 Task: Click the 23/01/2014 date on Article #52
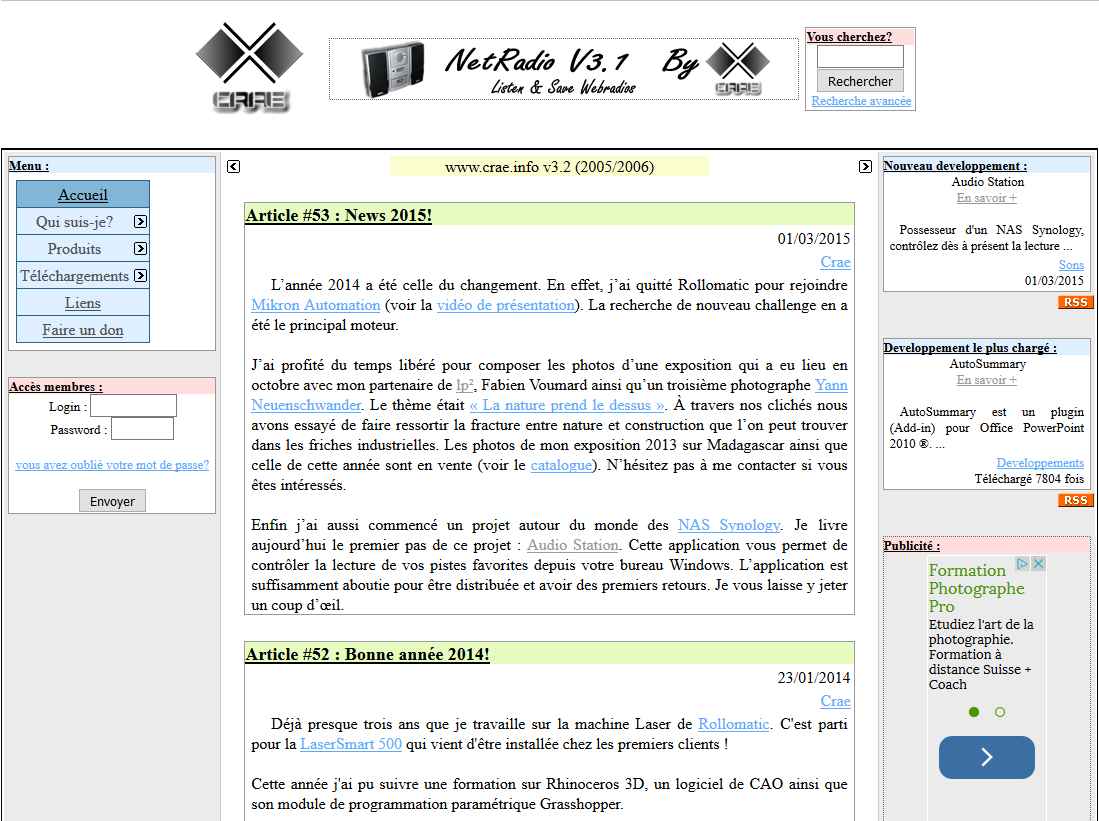point(814,678)
